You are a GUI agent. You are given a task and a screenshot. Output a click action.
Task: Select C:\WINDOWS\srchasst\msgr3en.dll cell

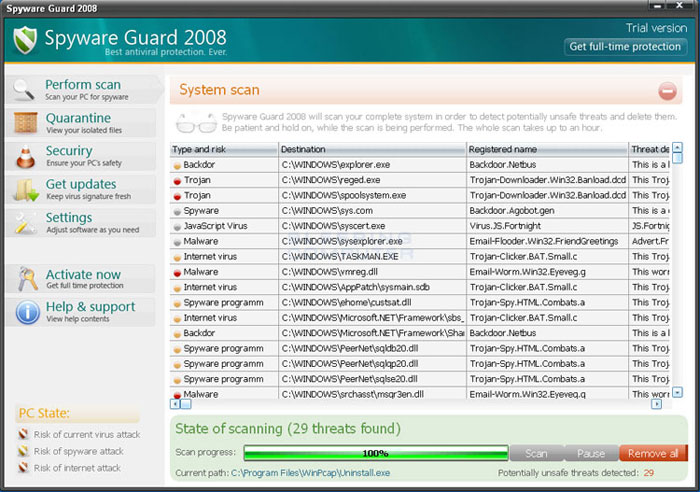[x=372, y=394]
